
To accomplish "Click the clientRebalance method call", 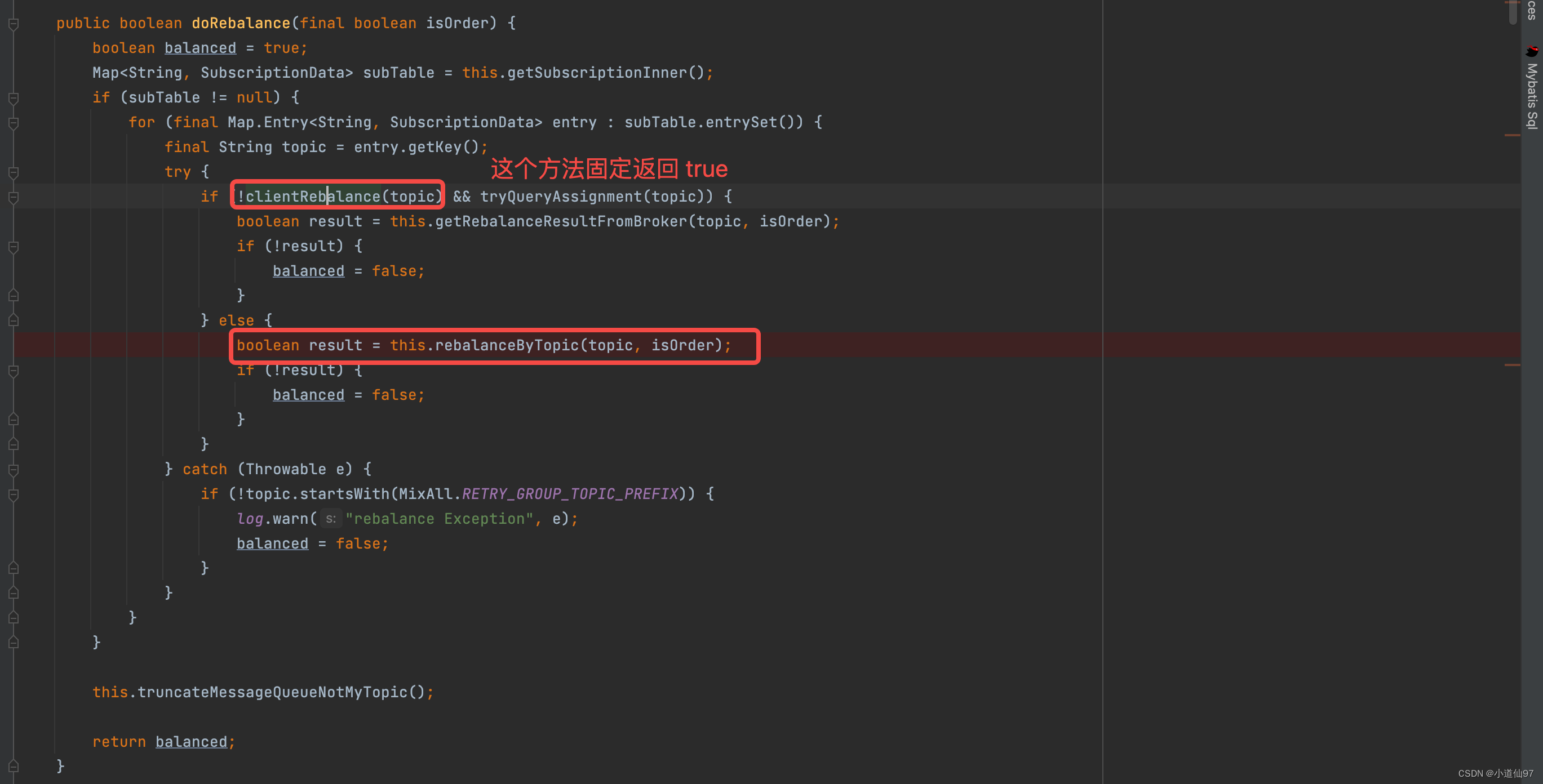I will (x=313, y=197).
